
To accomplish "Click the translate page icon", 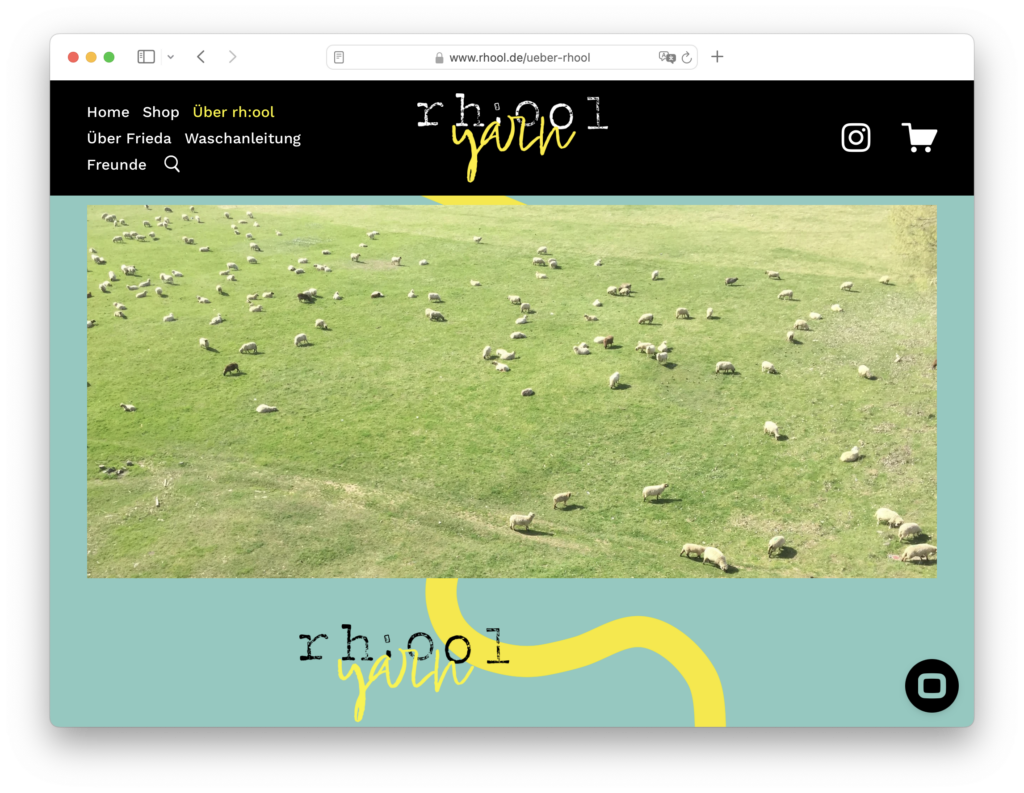I will (667, 58).
